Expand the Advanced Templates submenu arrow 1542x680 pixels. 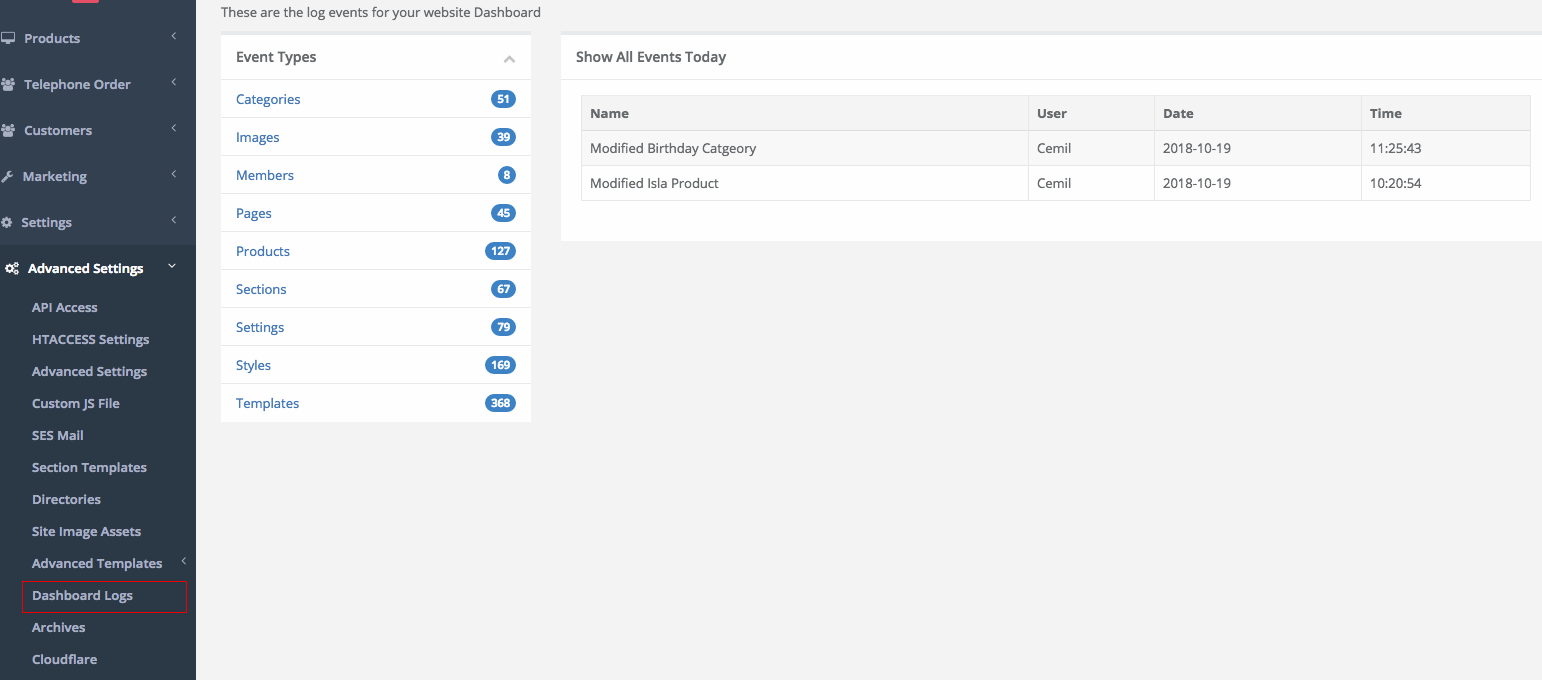(183, 562)
